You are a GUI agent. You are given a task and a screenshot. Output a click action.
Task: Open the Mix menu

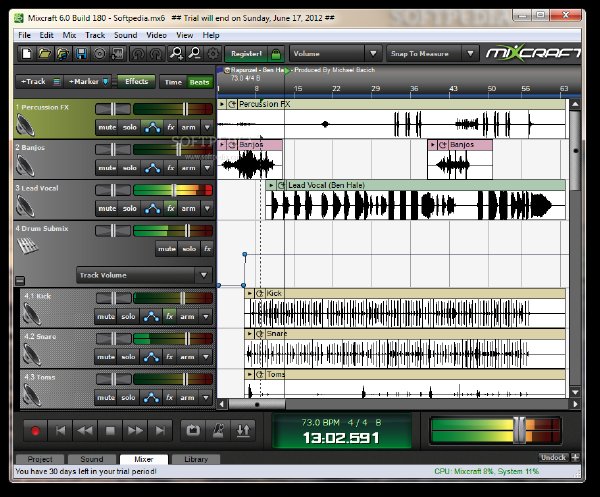click(69, 35)
